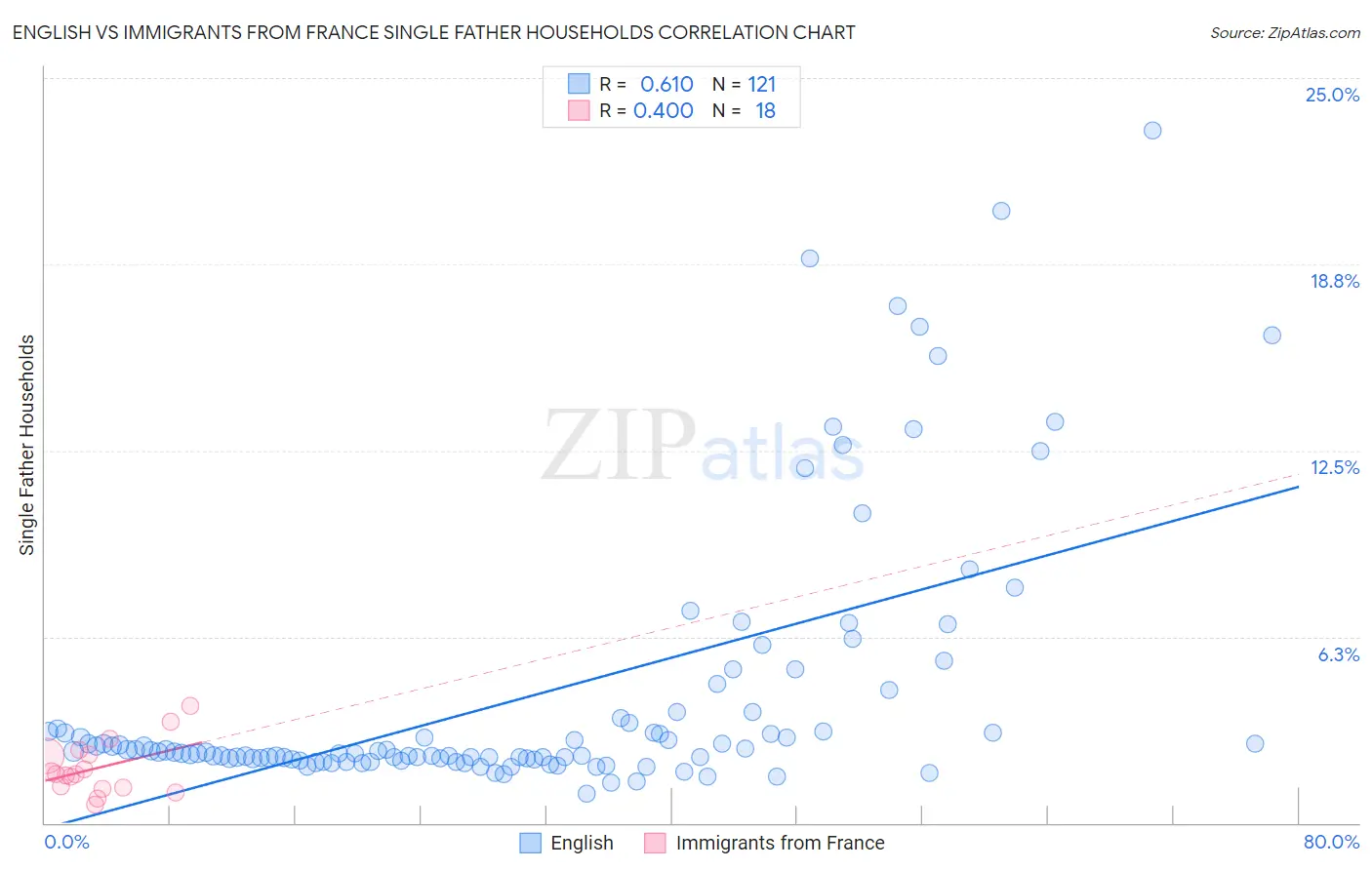Select the English legend label
The image size is (1372, 870).
pyautogui.click(x=582, y=843)
